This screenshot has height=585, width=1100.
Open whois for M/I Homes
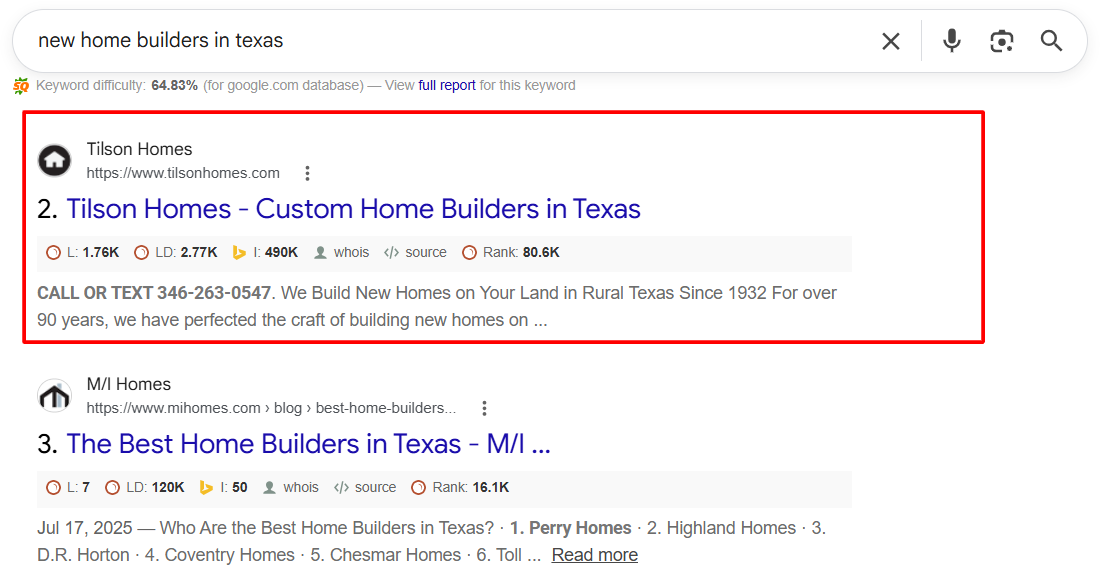(x=291, y=488)
